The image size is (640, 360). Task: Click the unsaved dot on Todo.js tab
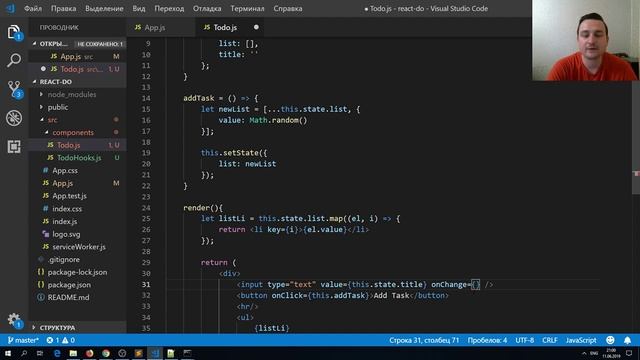(256, 27)
